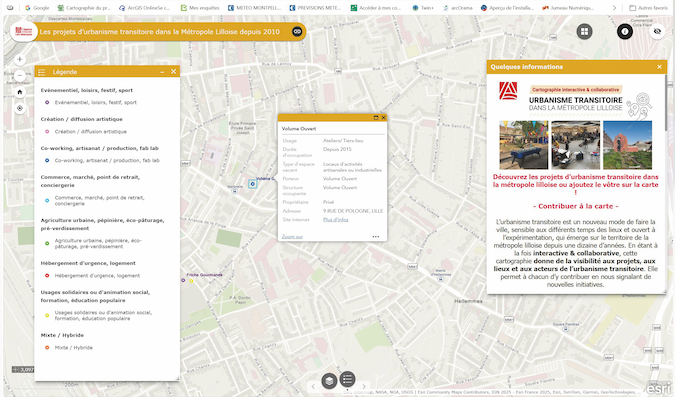Open the popup more-options ellipsis menu

coord(376,236)
